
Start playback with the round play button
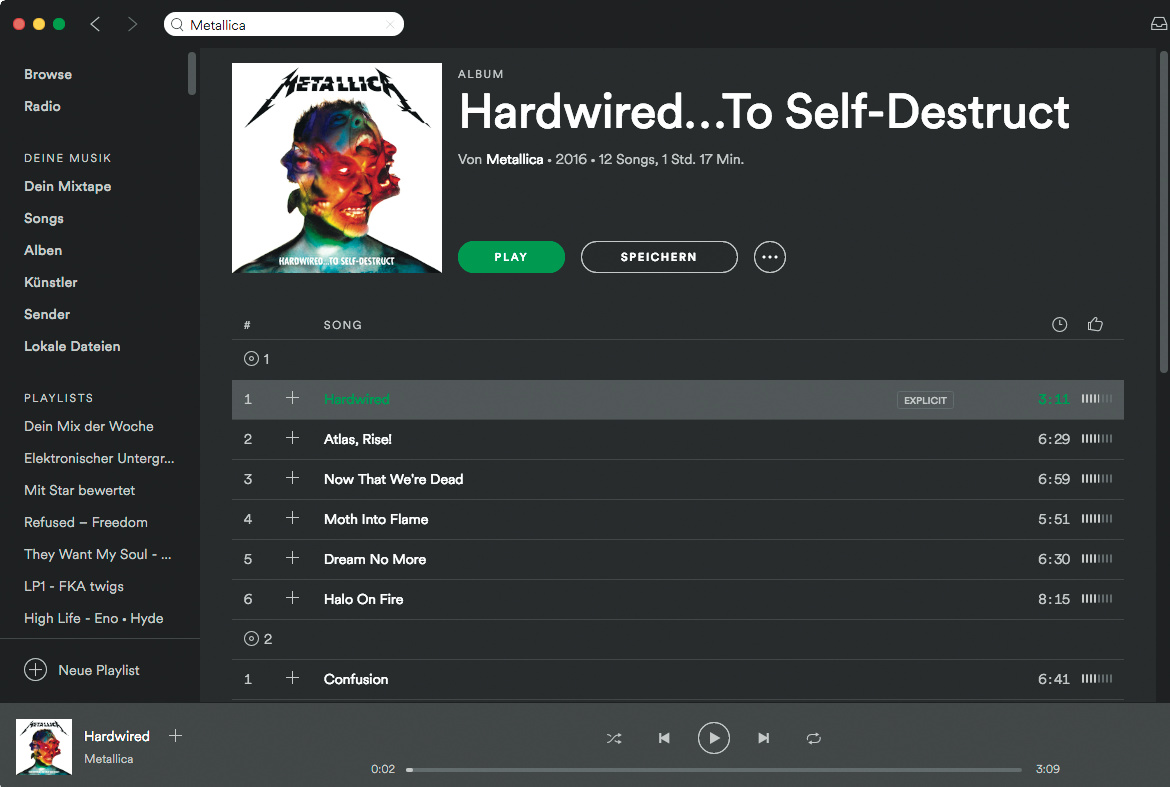click(x=713, y=739)
